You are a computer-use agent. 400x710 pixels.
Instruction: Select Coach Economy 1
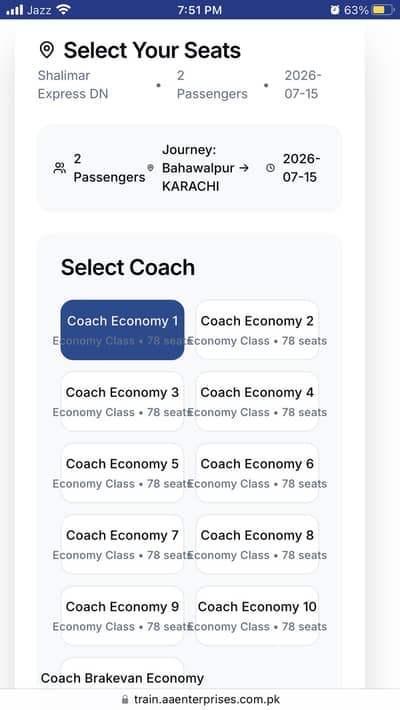pyautogui.click(x=122, y=330)
